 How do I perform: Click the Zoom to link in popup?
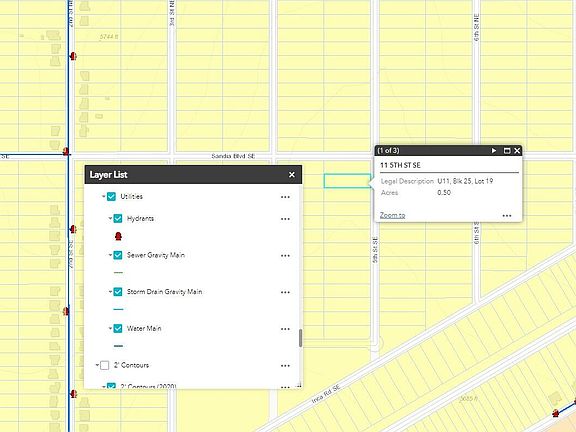point(392,215)
